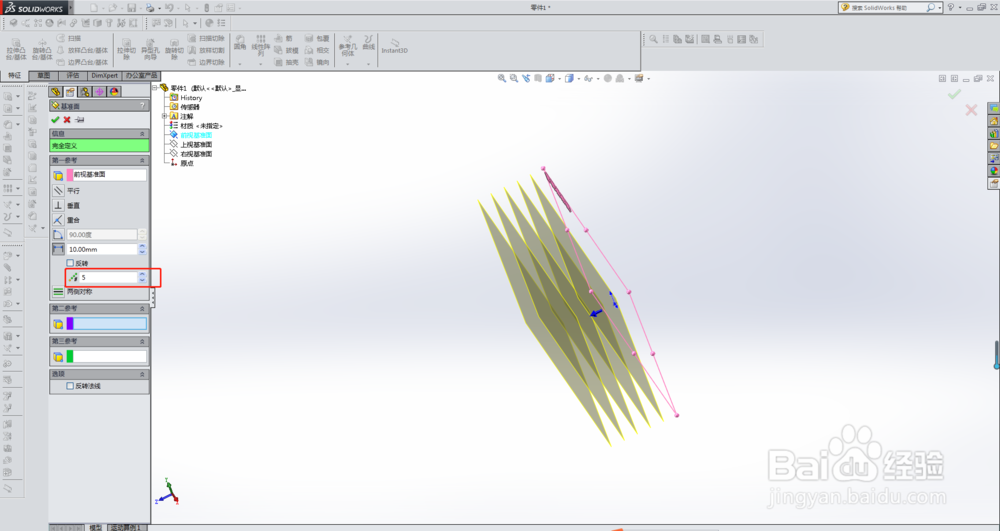The image size is (1000, 531).
Task: Click the Zoom to Area icon in view toolbar
Action: [514, 78]
